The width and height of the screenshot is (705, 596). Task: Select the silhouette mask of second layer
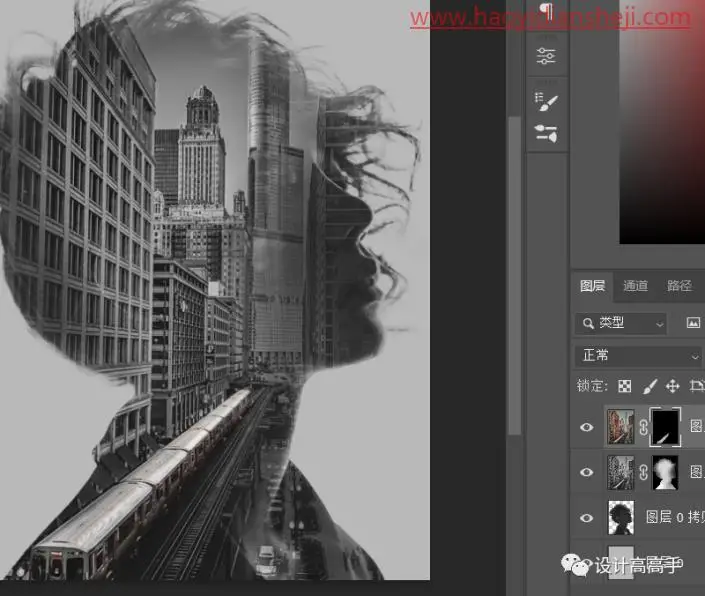665,472
